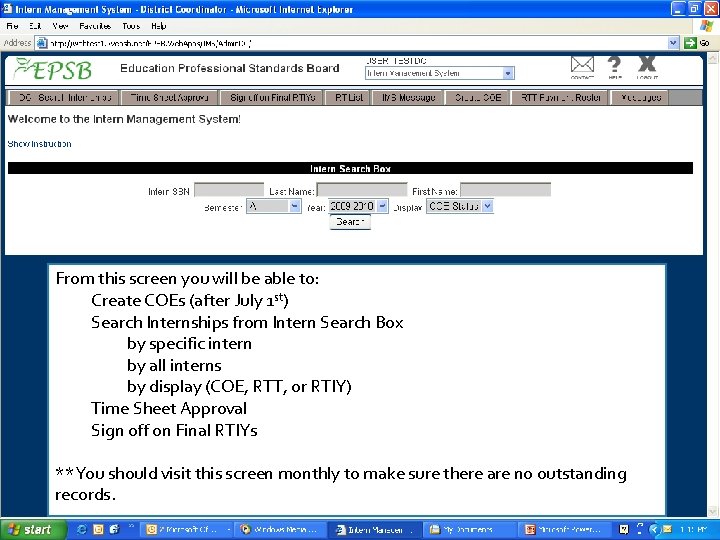Open the File menu
The image size is (720, 540).
pos(12,26)
